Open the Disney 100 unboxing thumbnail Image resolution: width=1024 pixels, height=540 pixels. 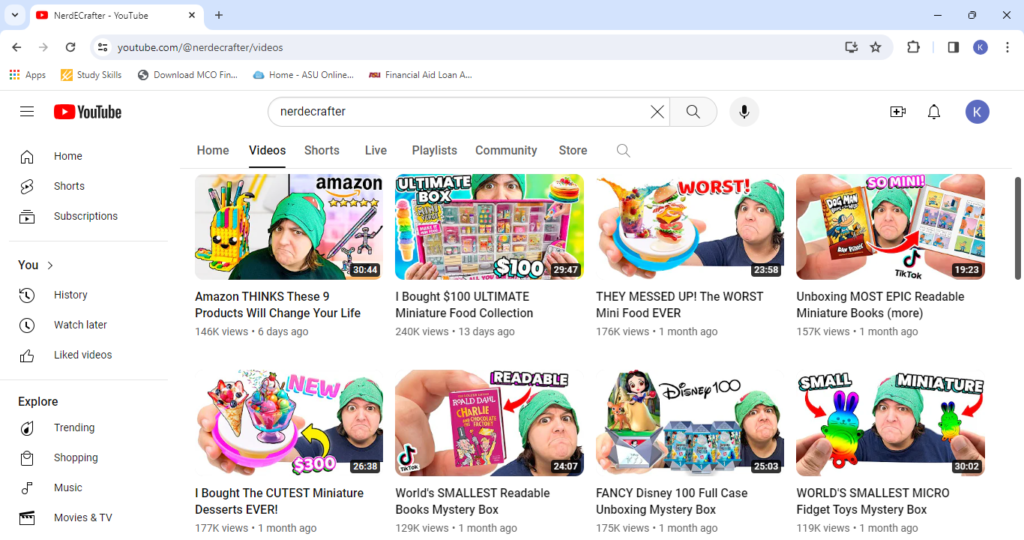690,423
